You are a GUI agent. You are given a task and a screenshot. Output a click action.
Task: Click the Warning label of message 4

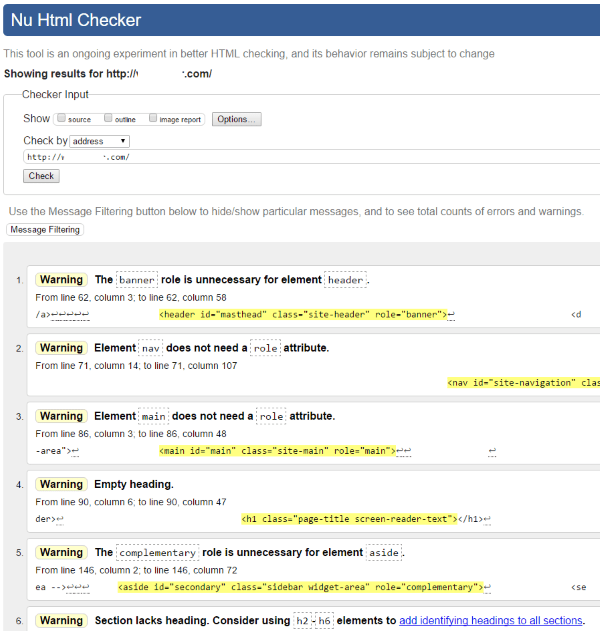(61, 484)
